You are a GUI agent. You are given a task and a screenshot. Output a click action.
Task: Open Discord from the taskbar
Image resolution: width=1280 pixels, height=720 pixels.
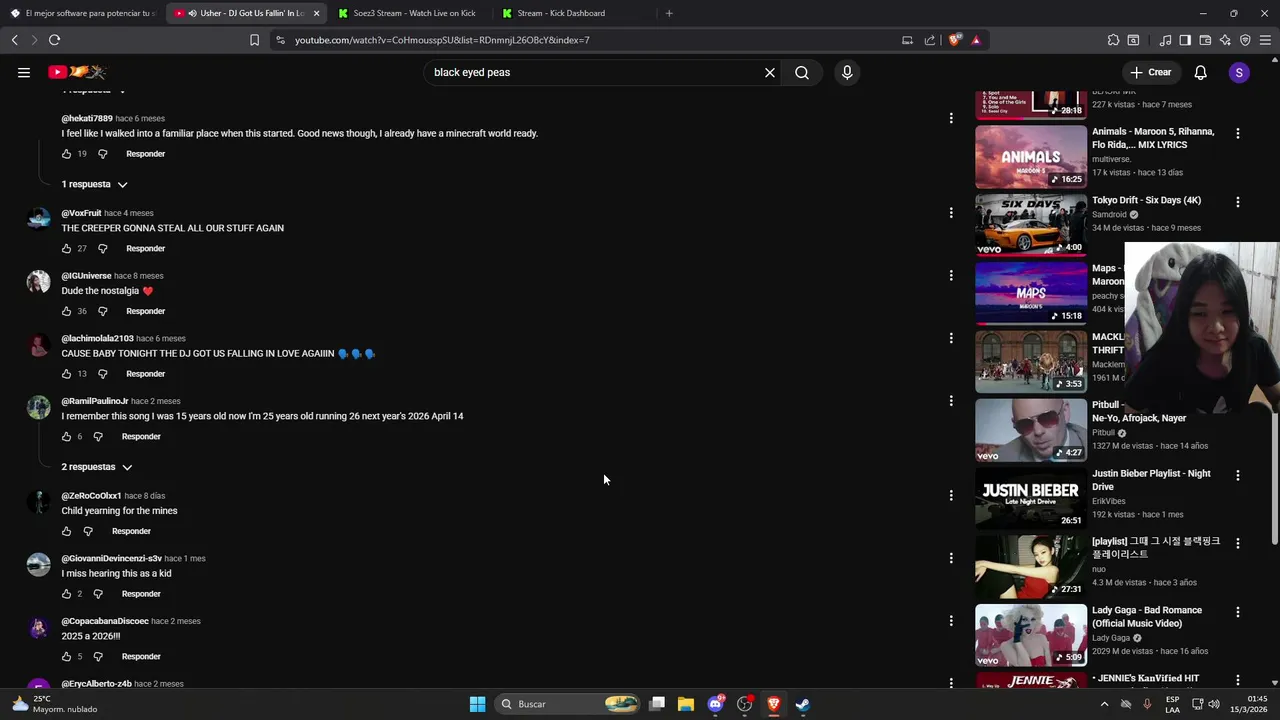tap(715, 704)
